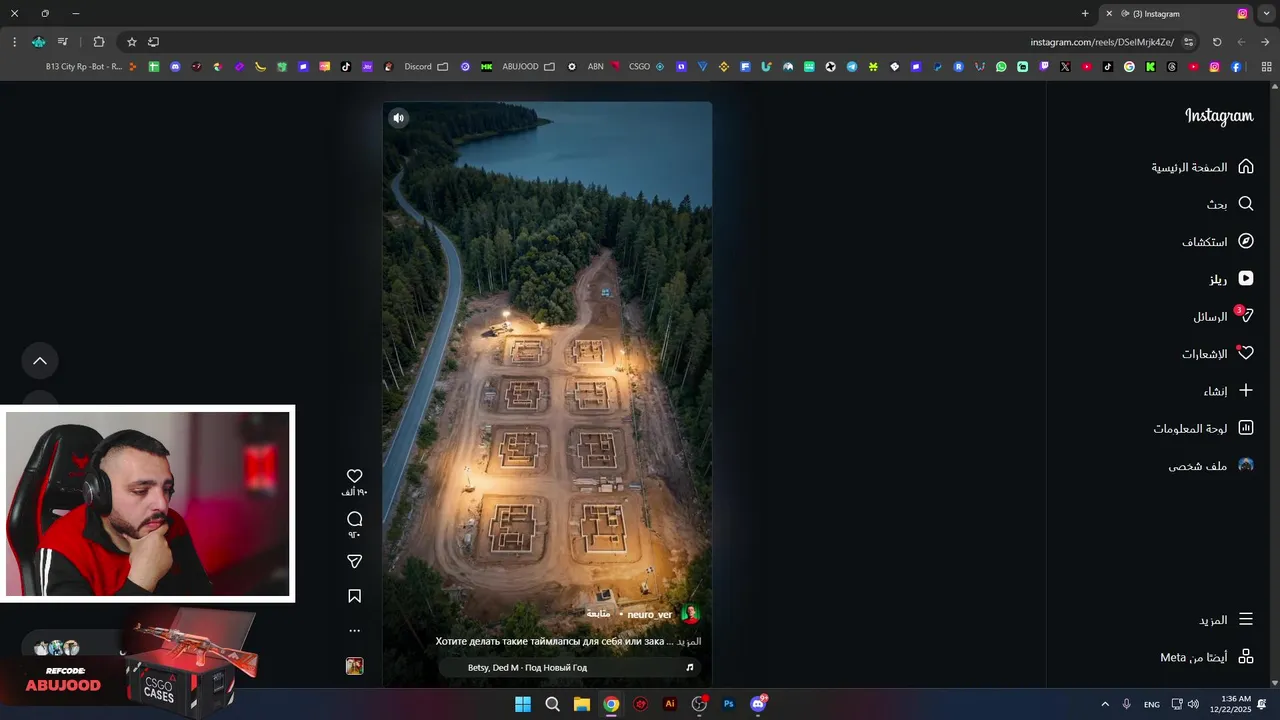The height and width of the screenshot is (720, 1280).
Task: Open the WhatsApp bookmark icon
Action: click(1001, 67)
